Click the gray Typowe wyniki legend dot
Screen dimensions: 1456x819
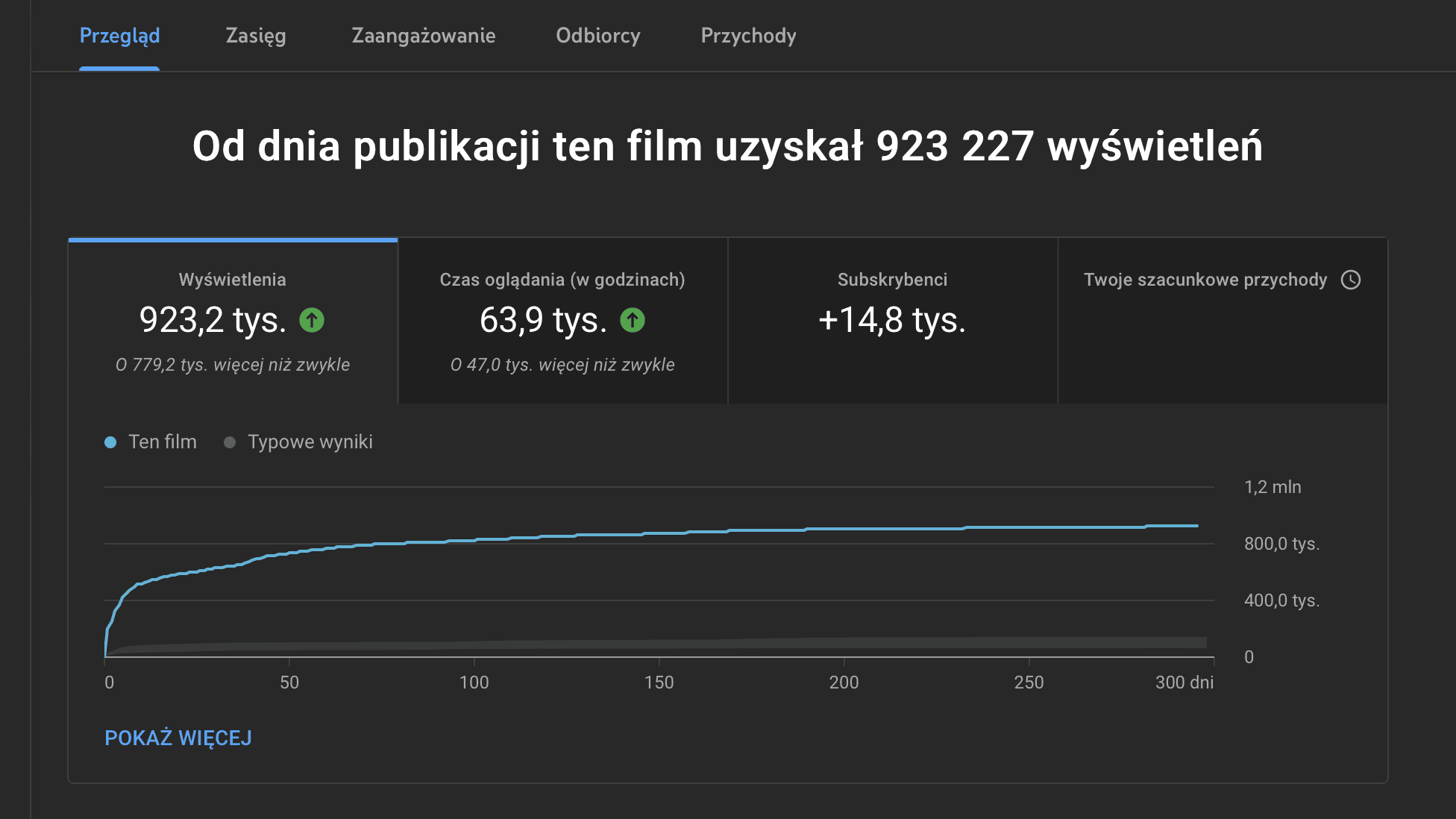230,442
